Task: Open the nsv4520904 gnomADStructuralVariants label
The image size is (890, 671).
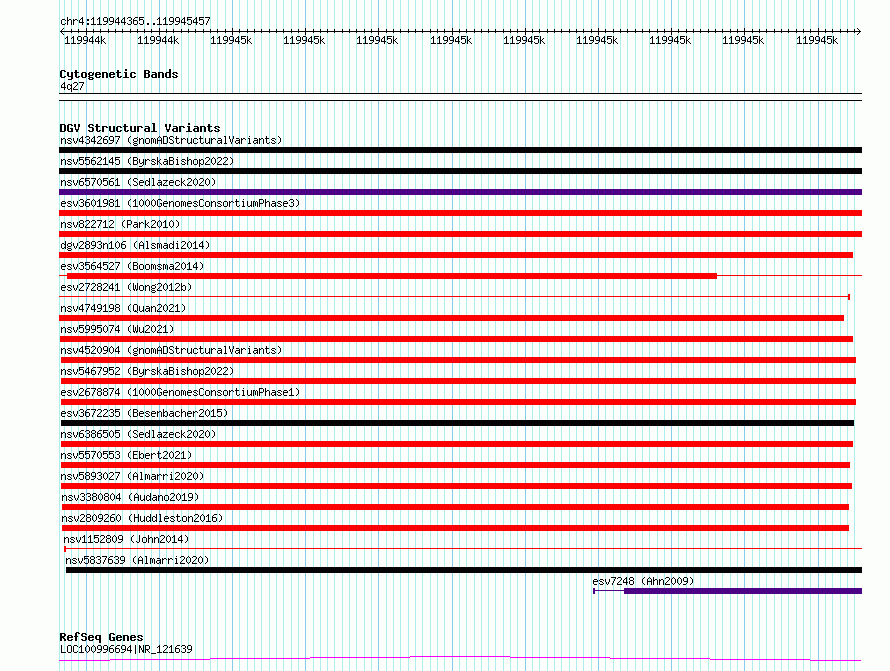Action: [x=171, y=350]
